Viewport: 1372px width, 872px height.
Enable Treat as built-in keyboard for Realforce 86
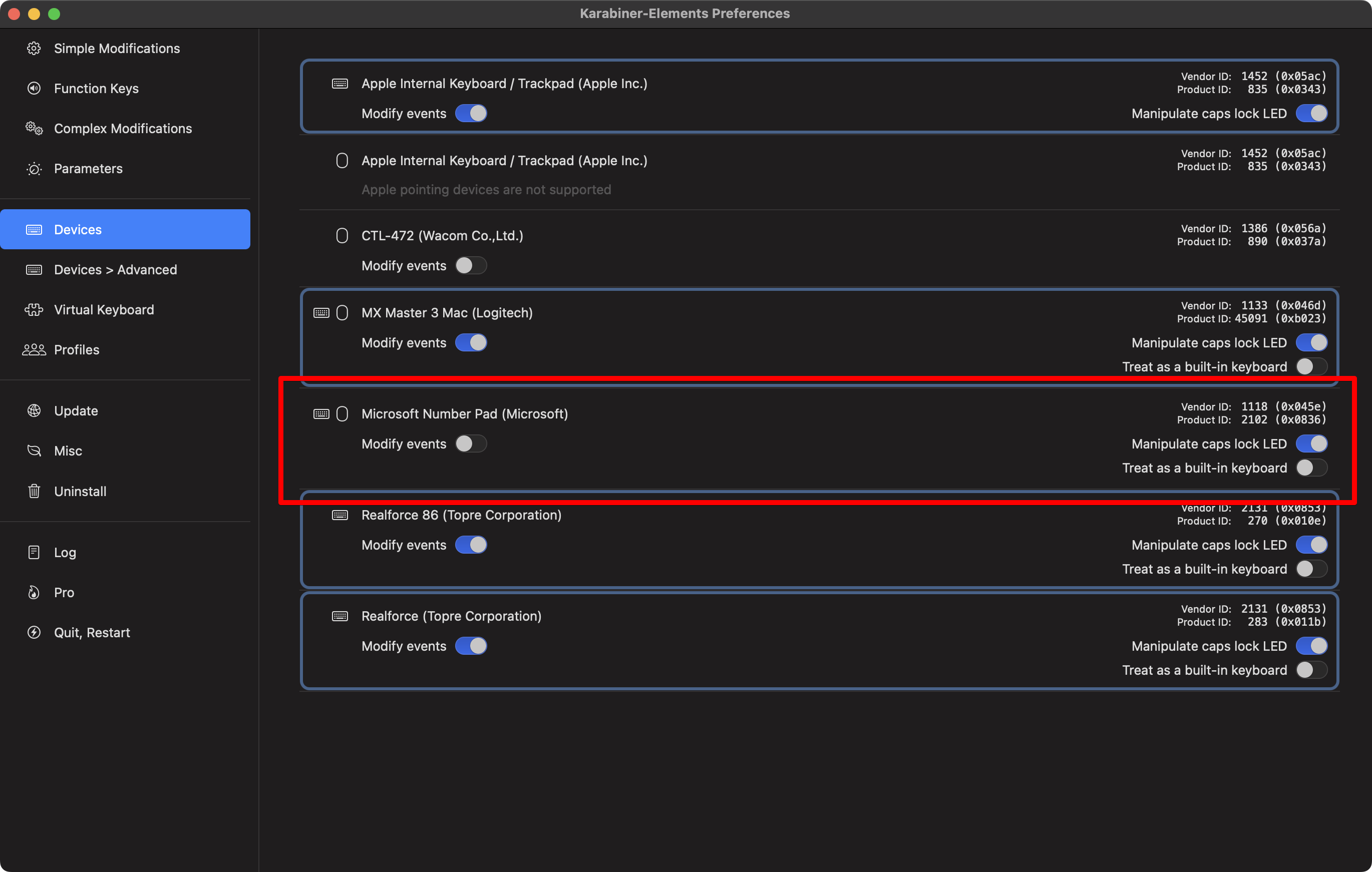pyautogui.click(x=1311, y=569)
